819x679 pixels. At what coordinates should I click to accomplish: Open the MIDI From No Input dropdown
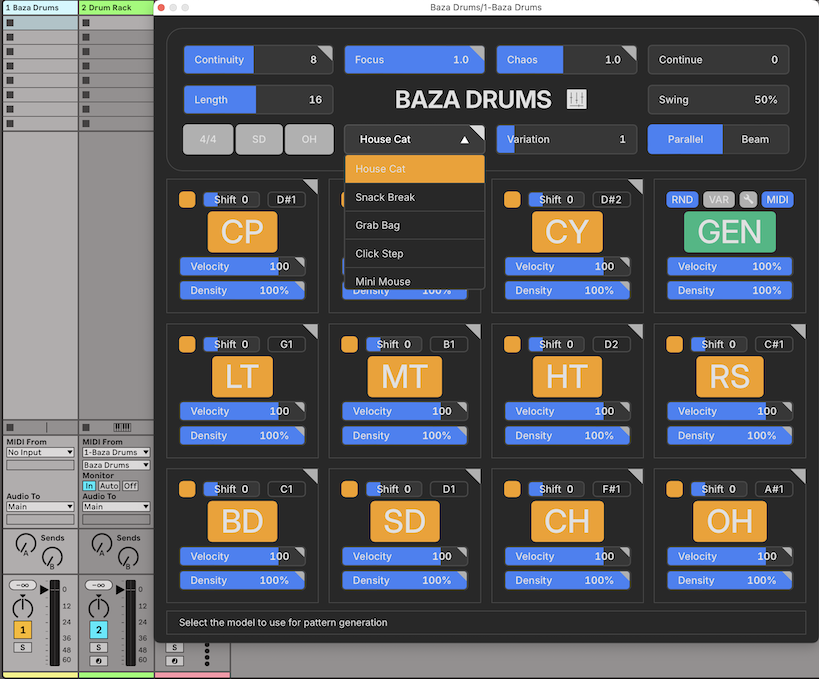[40, 453]
